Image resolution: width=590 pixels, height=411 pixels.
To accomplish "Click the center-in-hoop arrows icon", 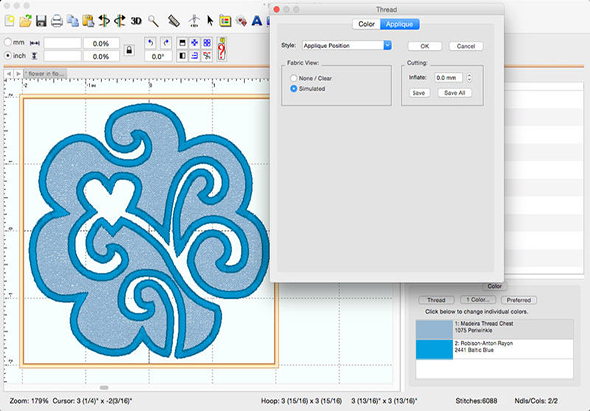I will (x=195, y=43).
